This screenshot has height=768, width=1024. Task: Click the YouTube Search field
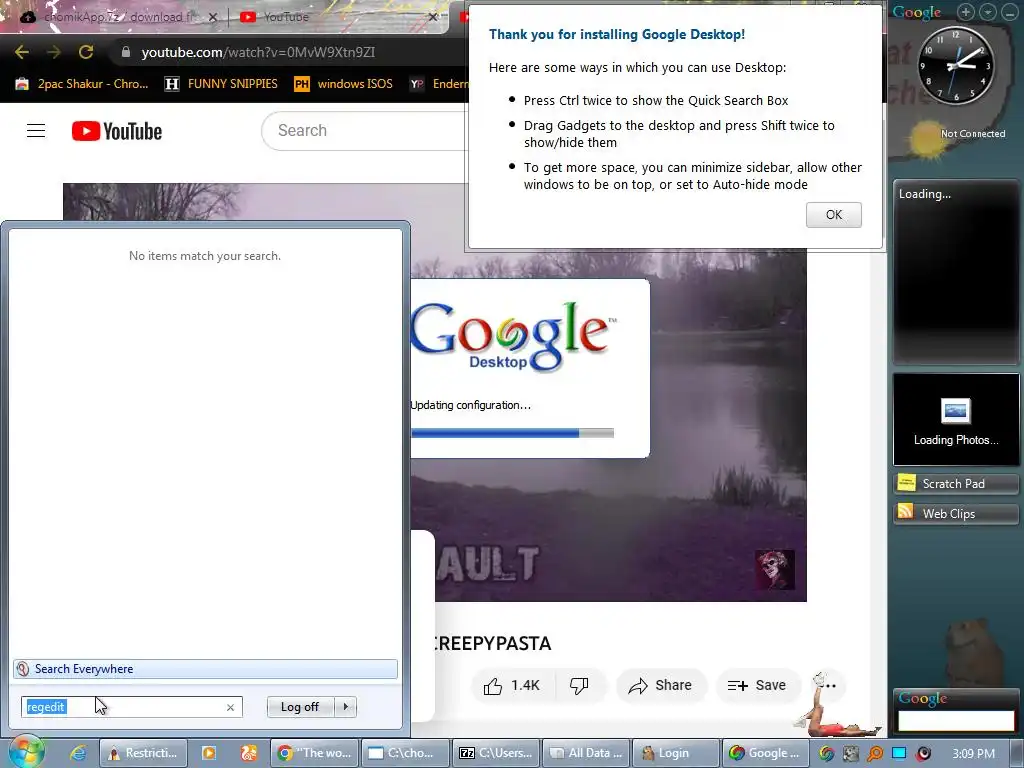point(366,131)
